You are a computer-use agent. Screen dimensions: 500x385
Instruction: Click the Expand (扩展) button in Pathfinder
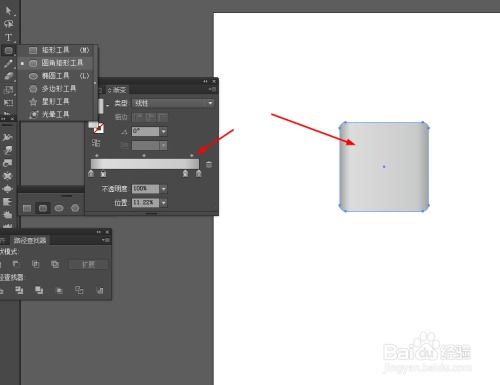coord(88,265)
